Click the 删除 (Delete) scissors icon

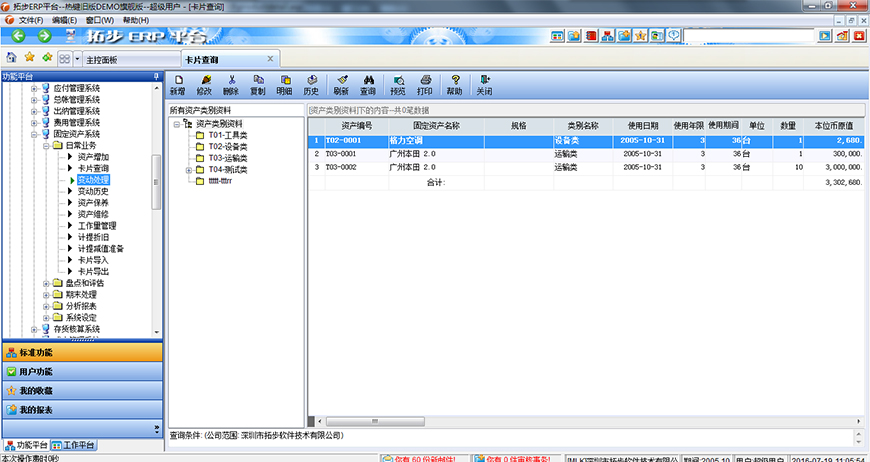tap(231, 84)
